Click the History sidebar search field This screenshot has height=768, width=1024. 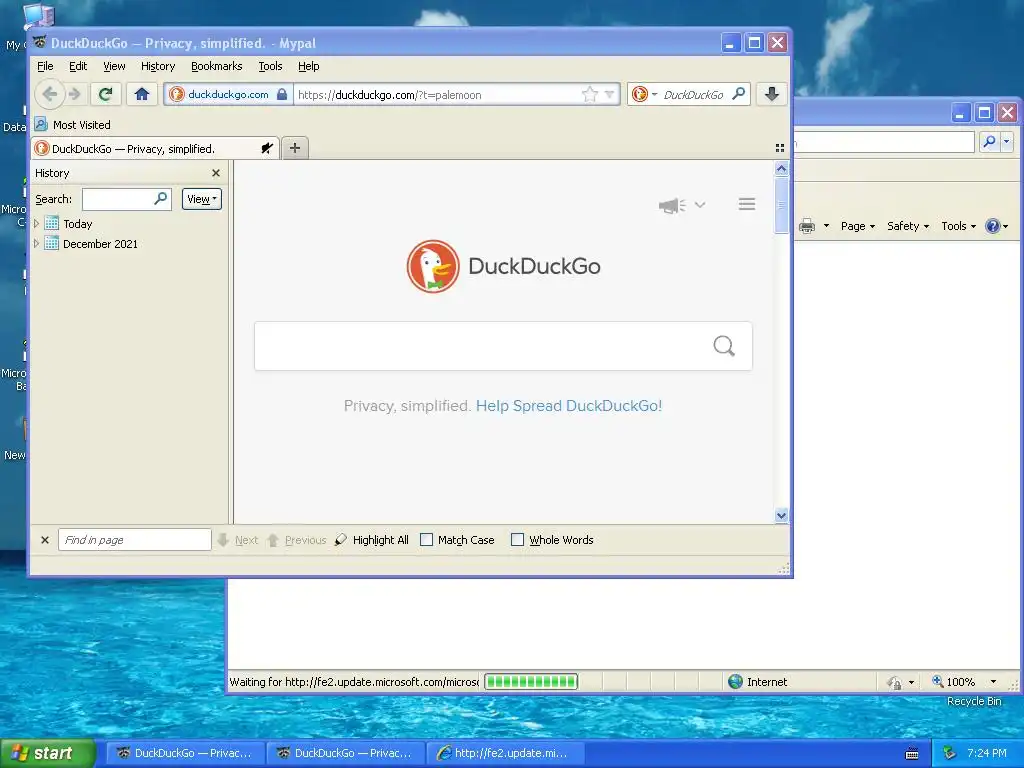[x=127, y=199]
